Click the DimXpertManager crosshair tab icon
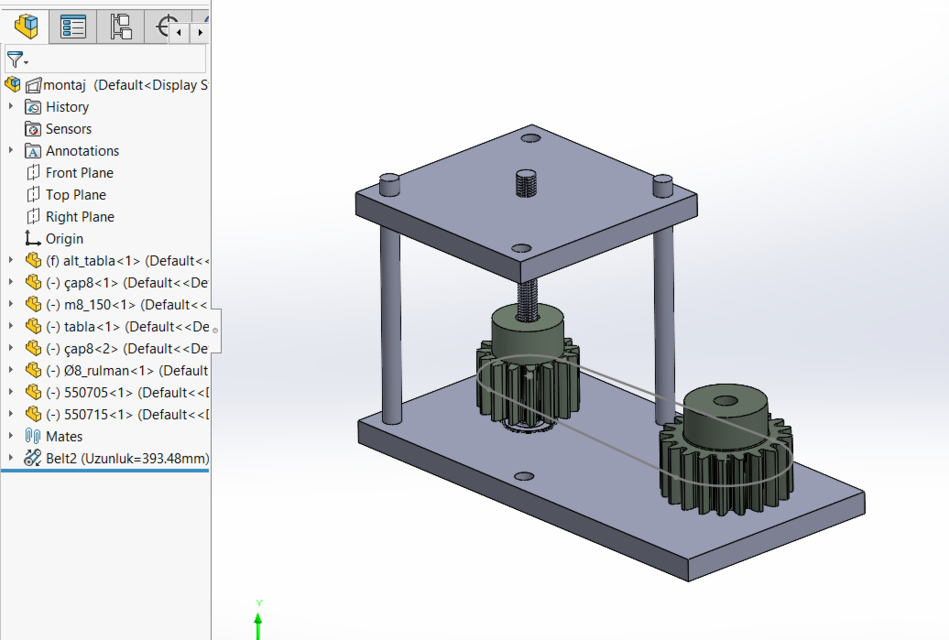The height and width of the screenshot is (640, 949). pyautogui.click(x=163, y=26)
